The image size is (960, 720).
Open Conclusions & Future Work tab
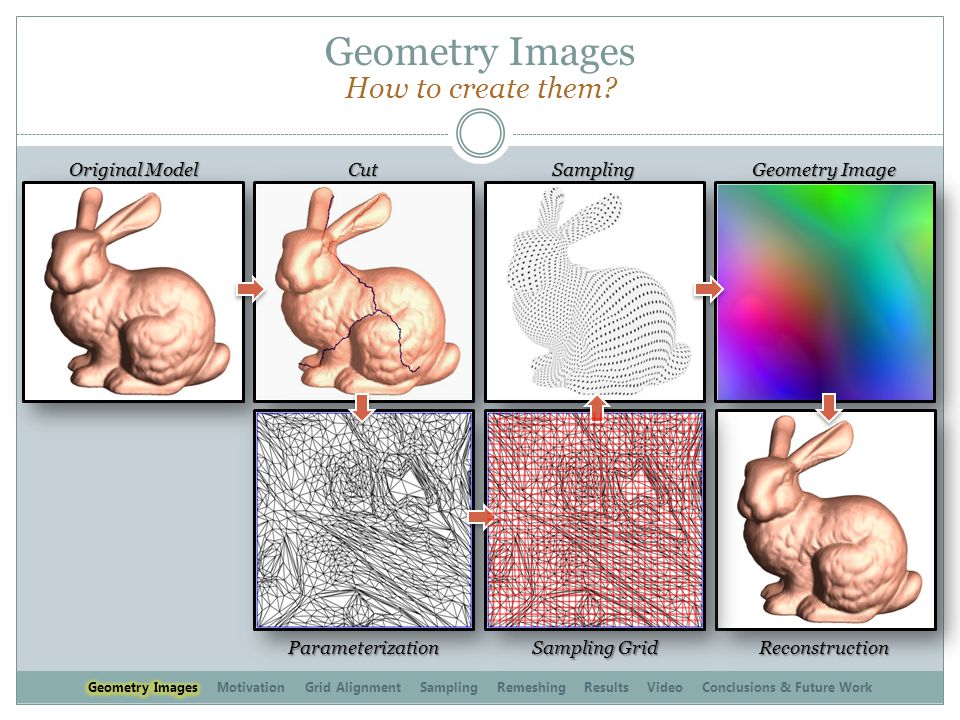pyautogui.click(x=787, y=688)
